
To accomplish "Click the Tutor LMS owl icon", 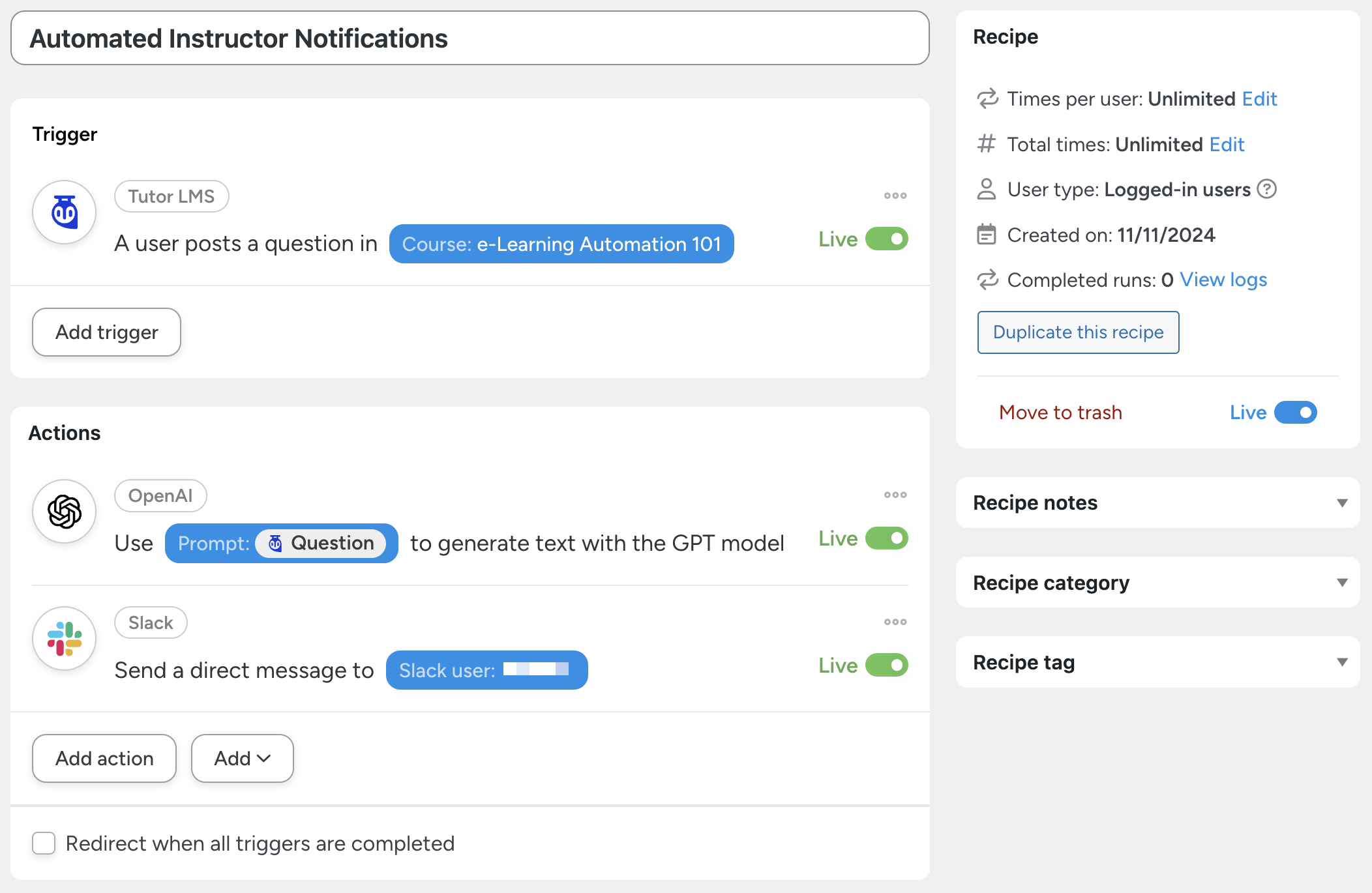I will tap(65, 212).
